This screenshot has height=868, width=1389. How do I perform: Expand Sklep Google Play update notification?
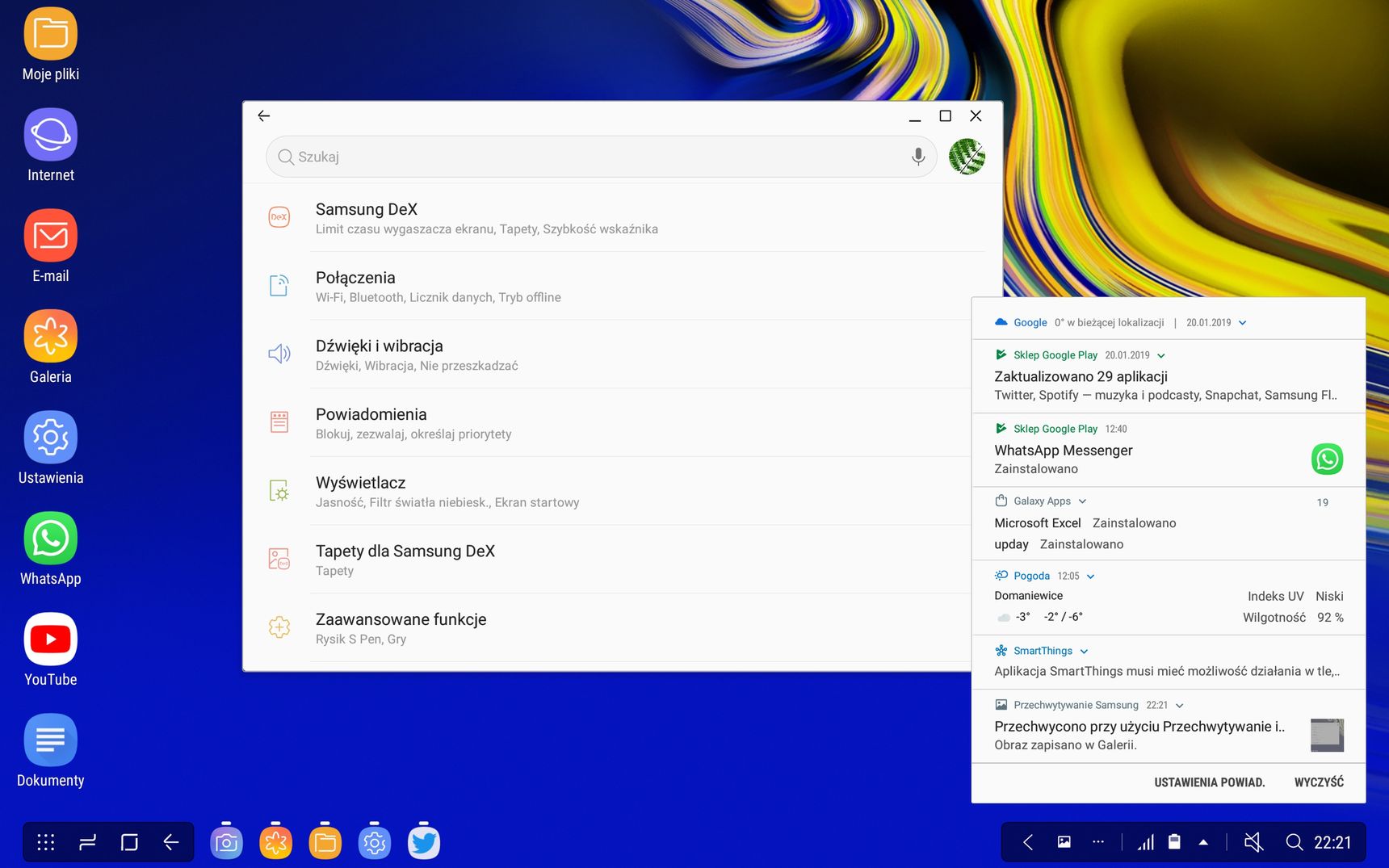click(x=1161, y=355)
